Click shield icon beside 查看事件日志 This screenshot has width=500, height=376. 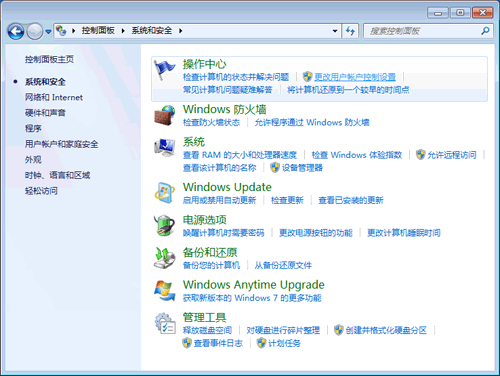tap(187, 343)
